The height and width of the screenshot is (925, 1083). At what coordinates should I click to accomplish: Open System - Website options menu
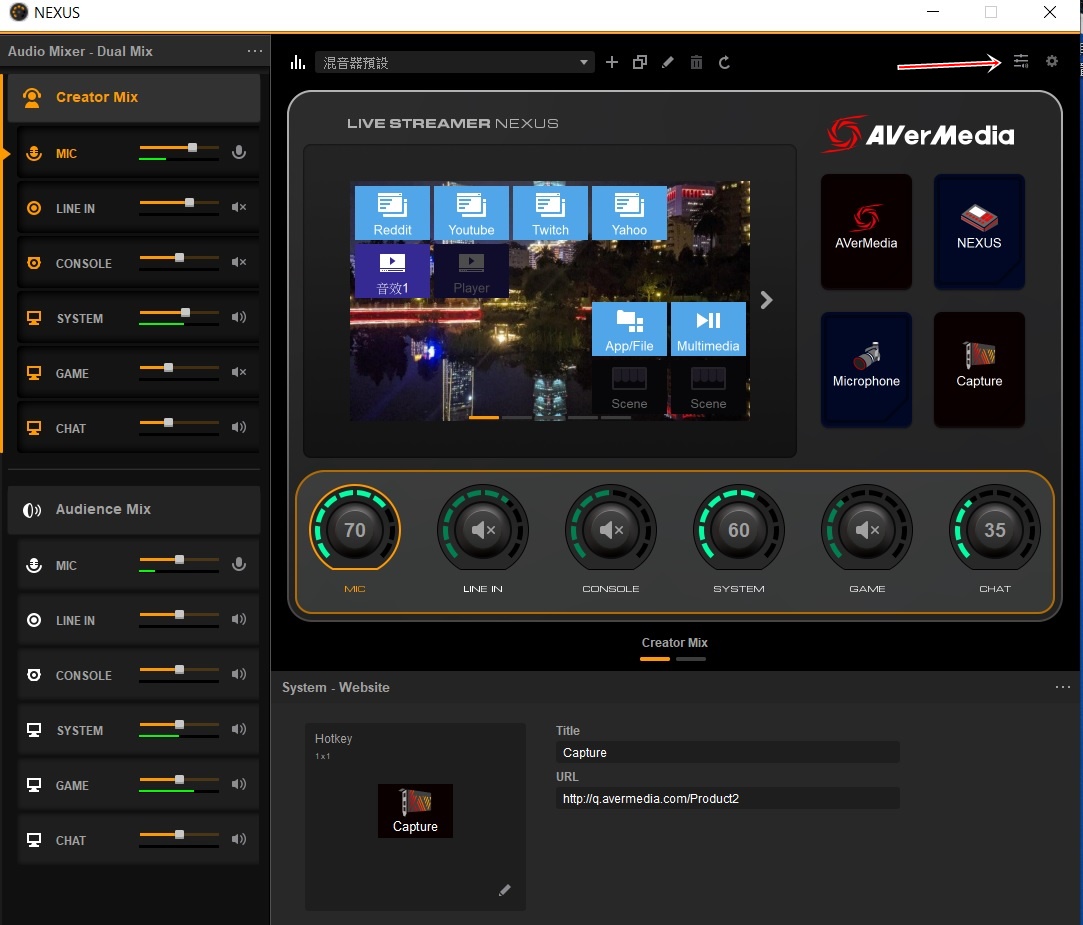coord(1063,687)
